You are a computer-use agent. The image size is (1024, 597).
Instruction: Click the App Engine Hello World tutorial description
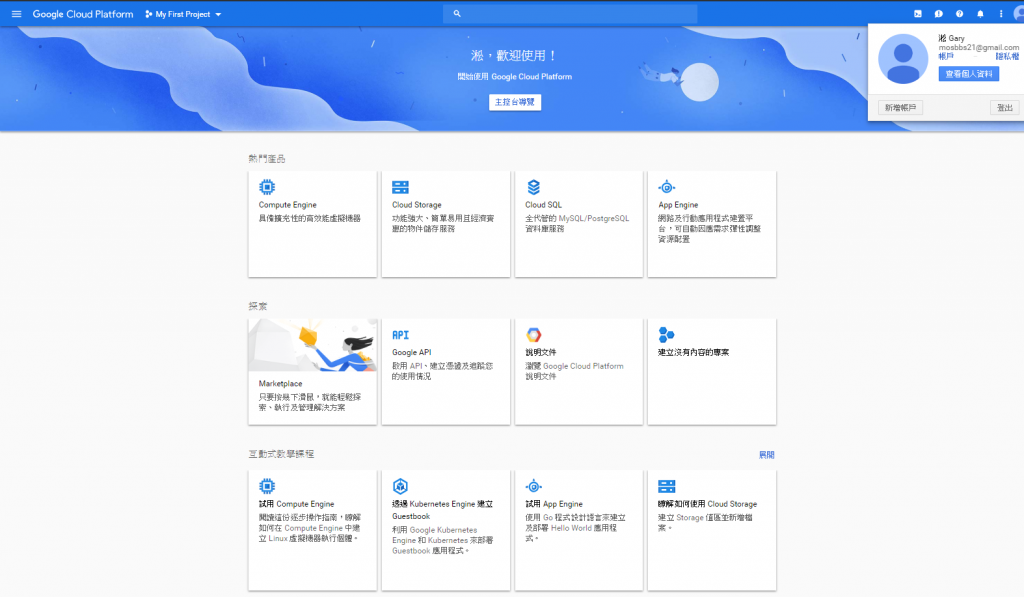click(x=575, y=528)
